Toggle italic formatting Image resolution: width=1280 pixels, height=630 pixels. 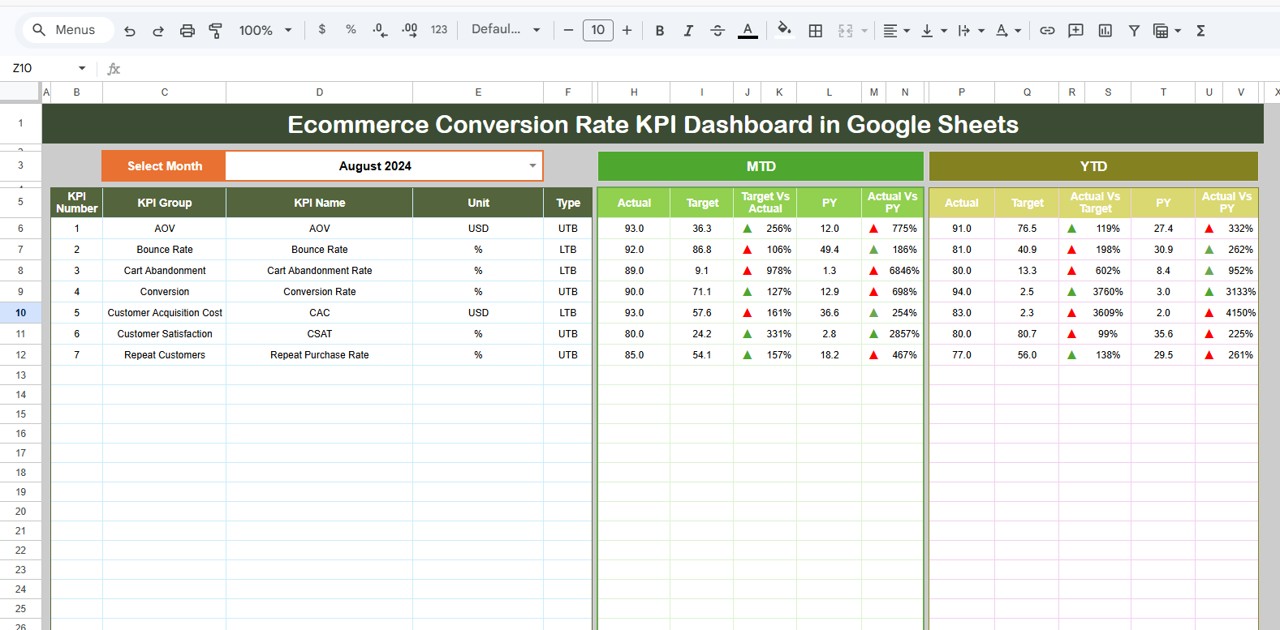tap(688, 31)
